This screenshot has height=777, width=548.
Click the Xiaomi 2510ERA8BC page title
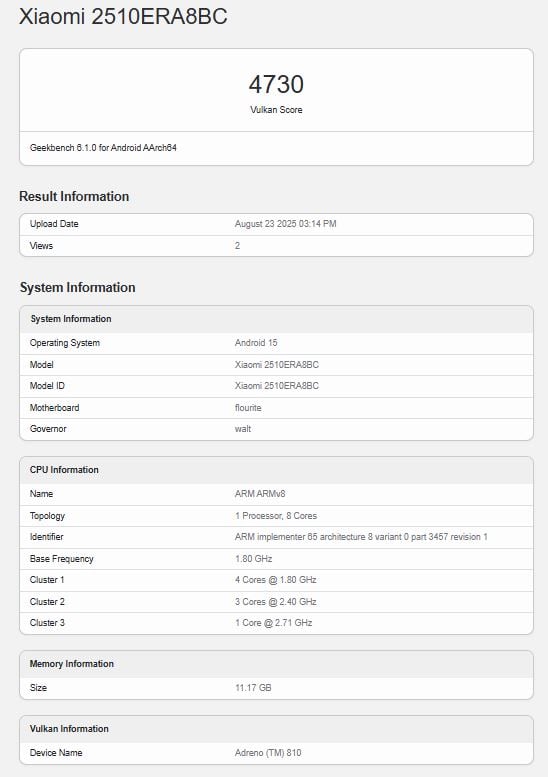123,16
